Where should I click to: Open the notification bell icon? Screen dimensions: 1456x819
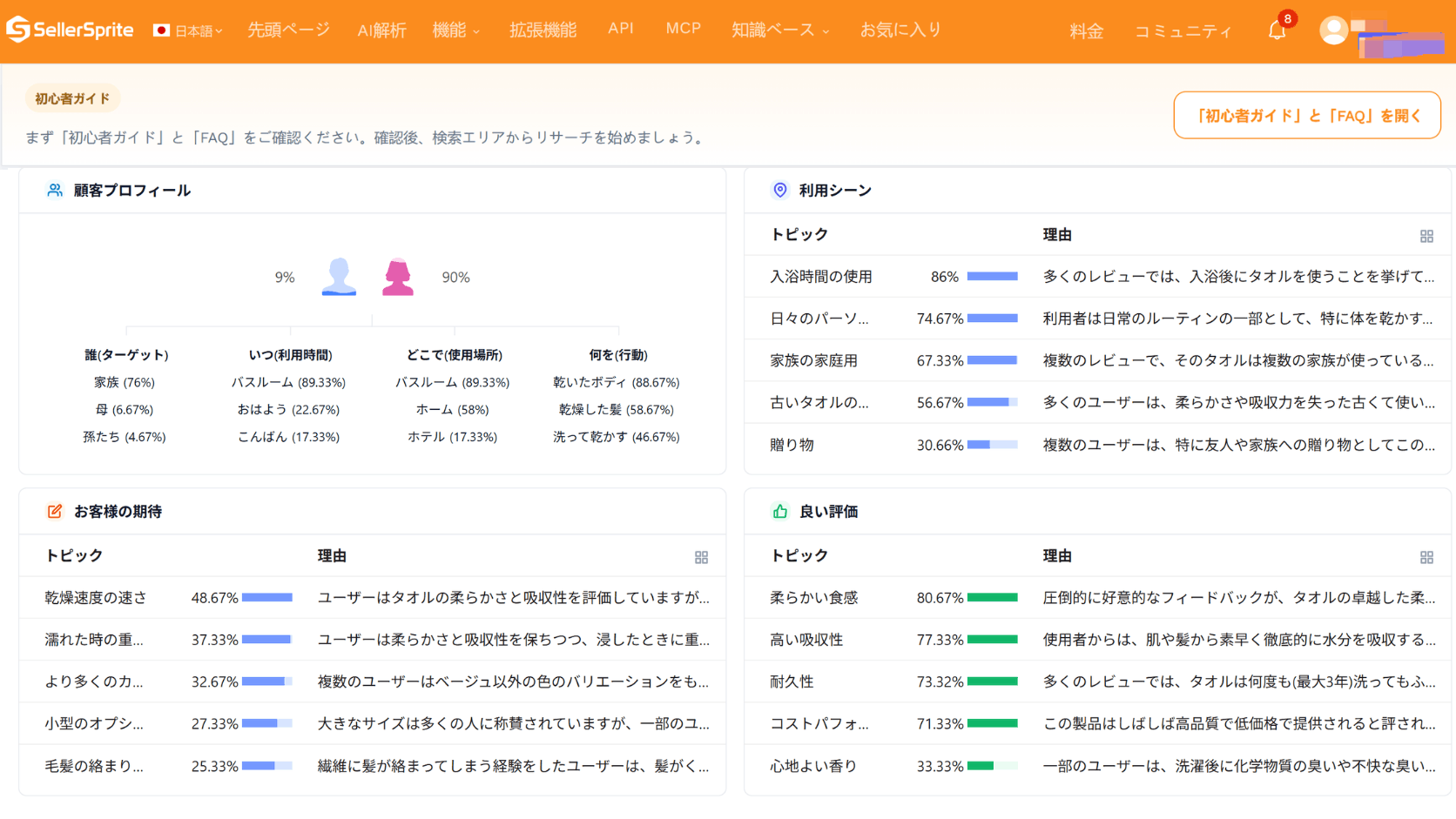coord(1277,30)
